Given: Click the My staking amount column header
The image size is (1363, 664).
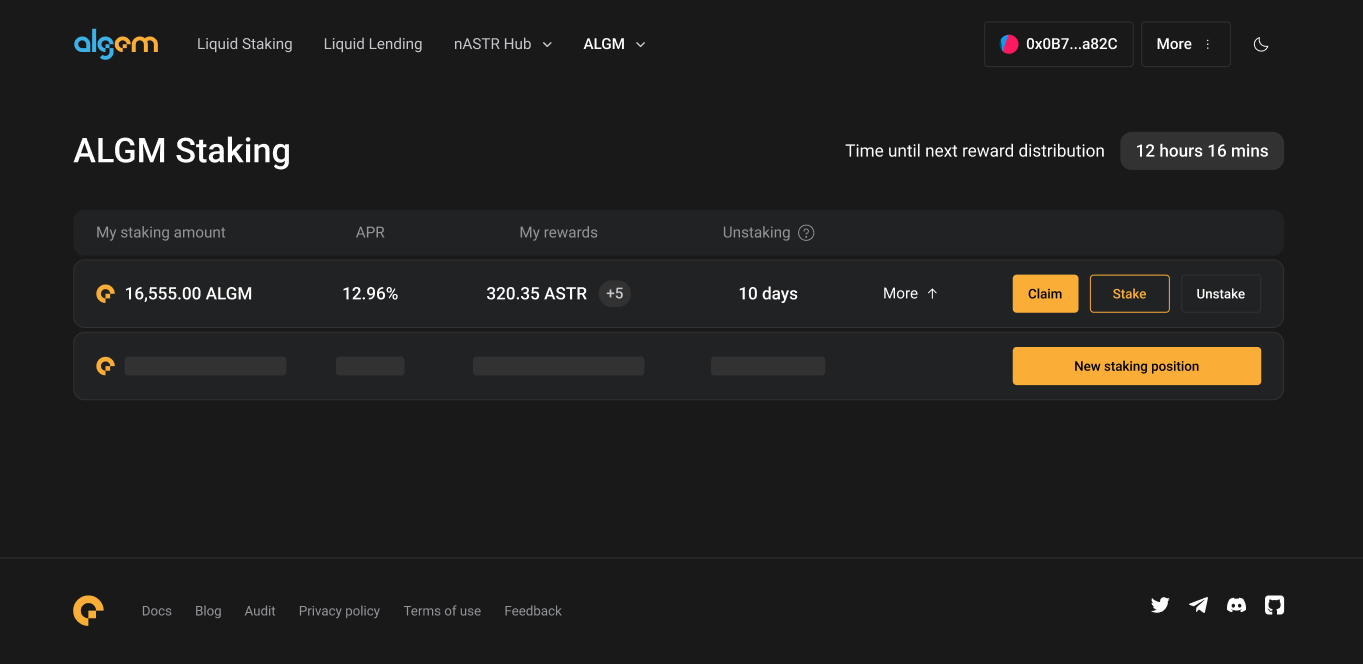Looking at the screenshot, I should coord(161,233).
